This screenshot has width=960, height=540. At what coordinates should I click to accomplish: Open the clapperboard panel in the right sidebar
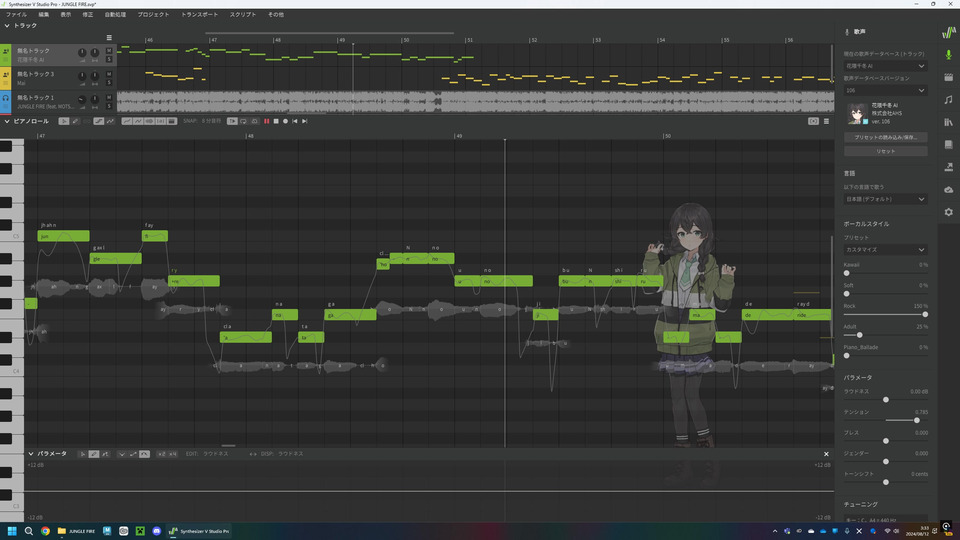pos(948,77)
